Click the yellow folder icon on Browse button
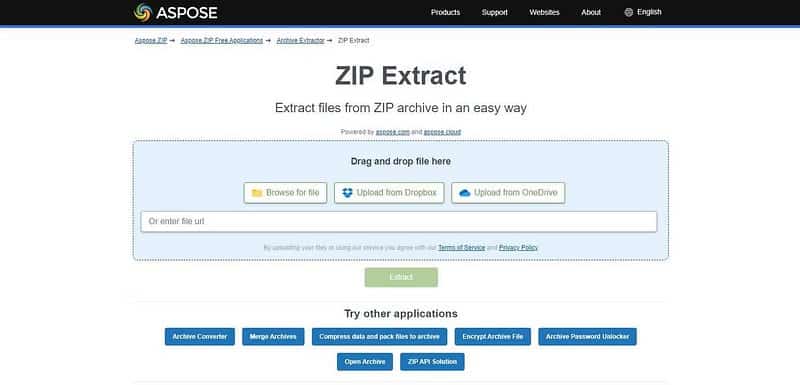This screenshot has height=385, width=800. (x=257, y=193)
